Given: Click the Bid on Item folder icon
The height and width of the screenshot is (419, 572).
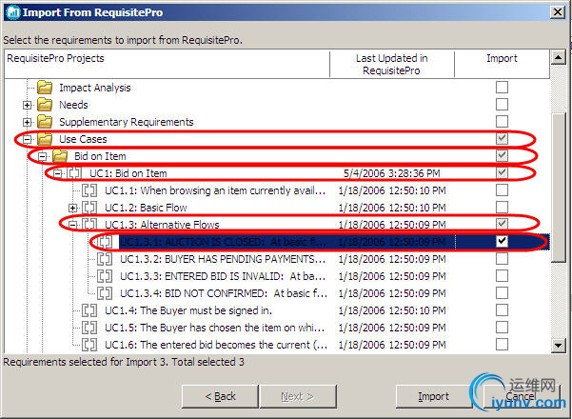Looking at the screenshot, I should point(60,156).
